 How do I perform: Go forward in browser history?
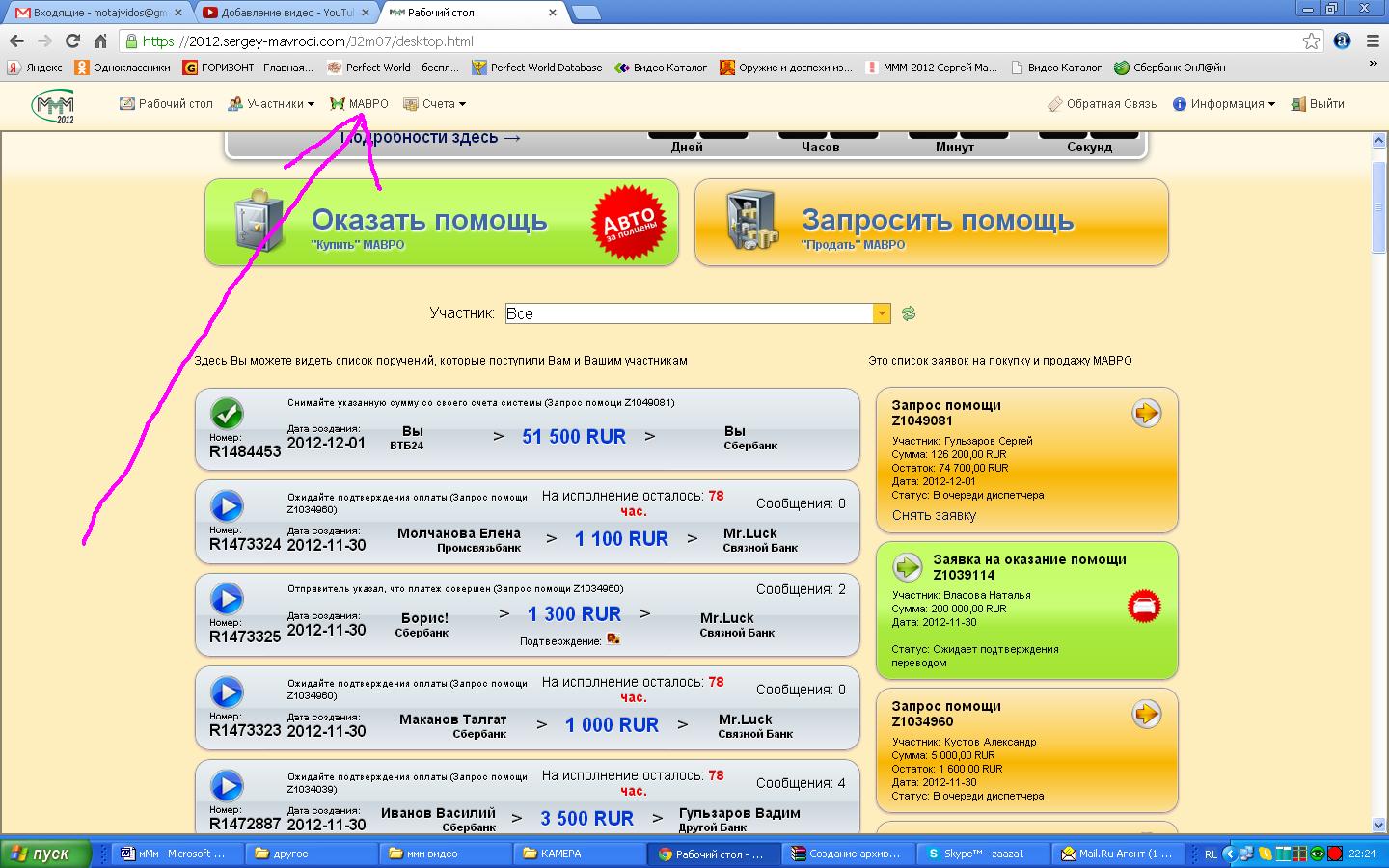tap(44, 41)
